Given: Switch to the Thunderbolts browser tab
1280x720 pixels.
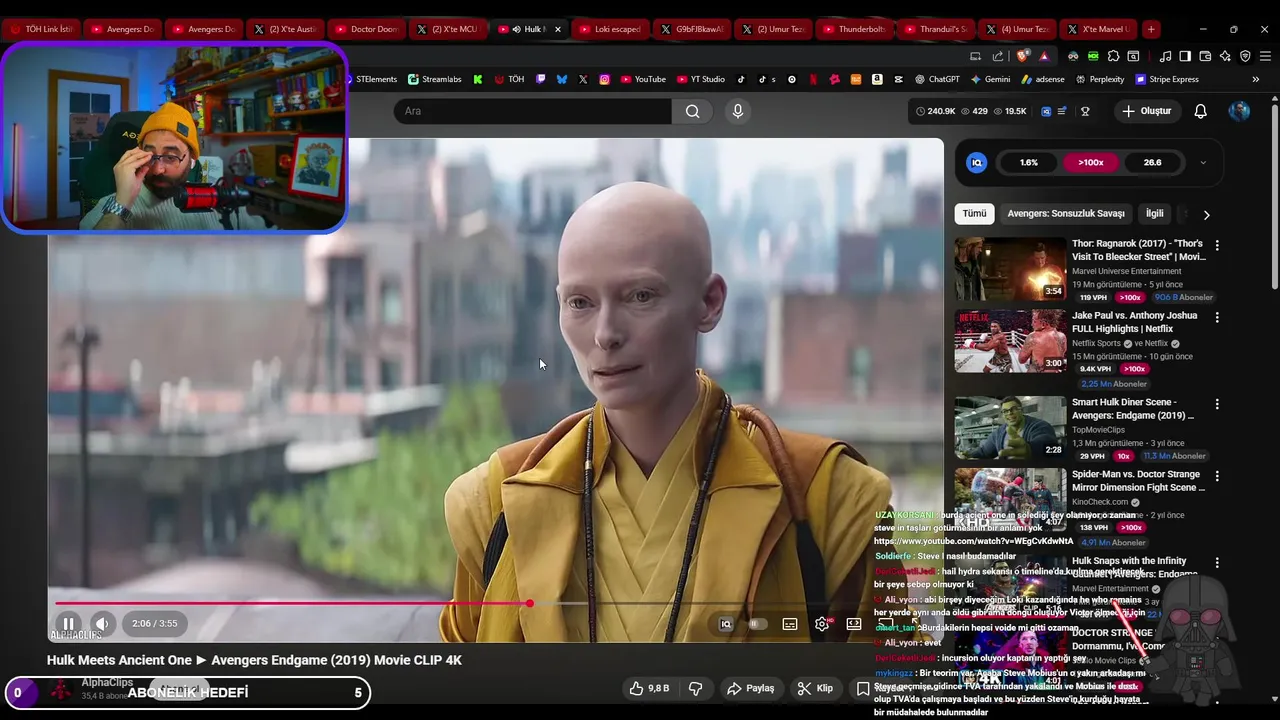Looking at the screenshot, I should 855,29.
